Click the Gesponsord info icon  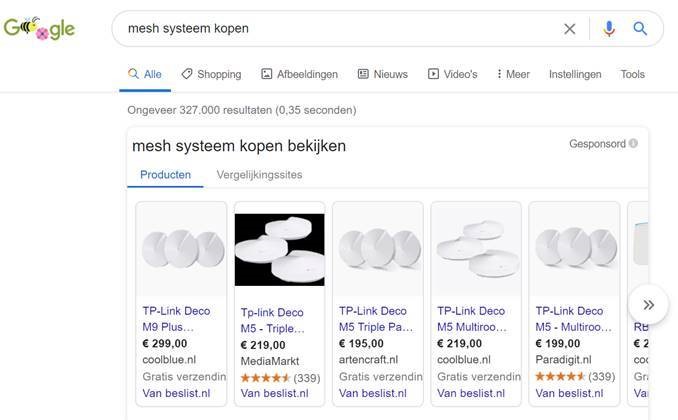[634, 144]
